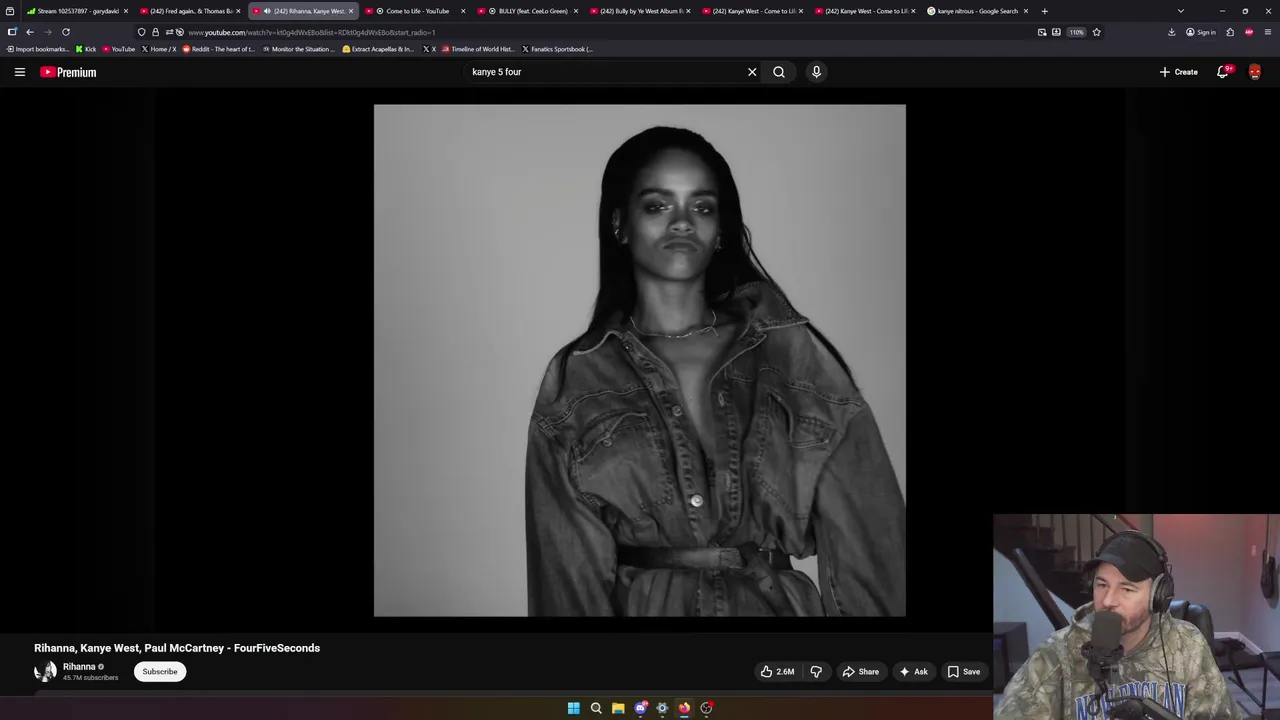1280x720 pixels.
Task: Open the shield tracking protection panel
Action: coord(141,32)
